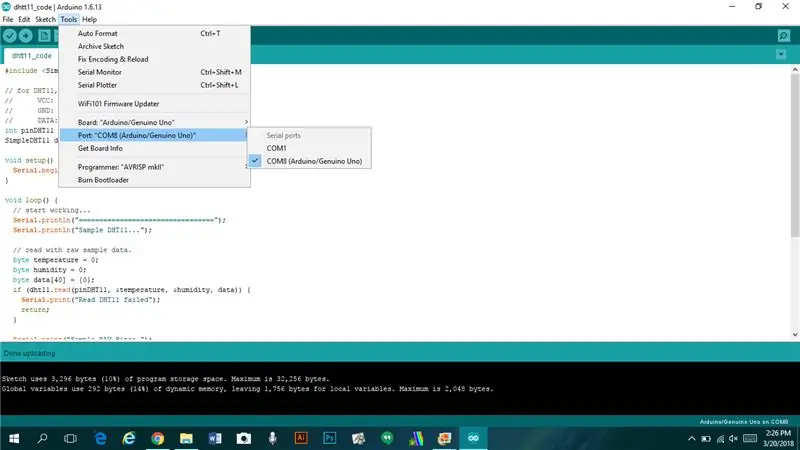Viewport: 800px width, 450px height.
Task: Choose Auto Format from Tools menu
Action: (154, 33)
